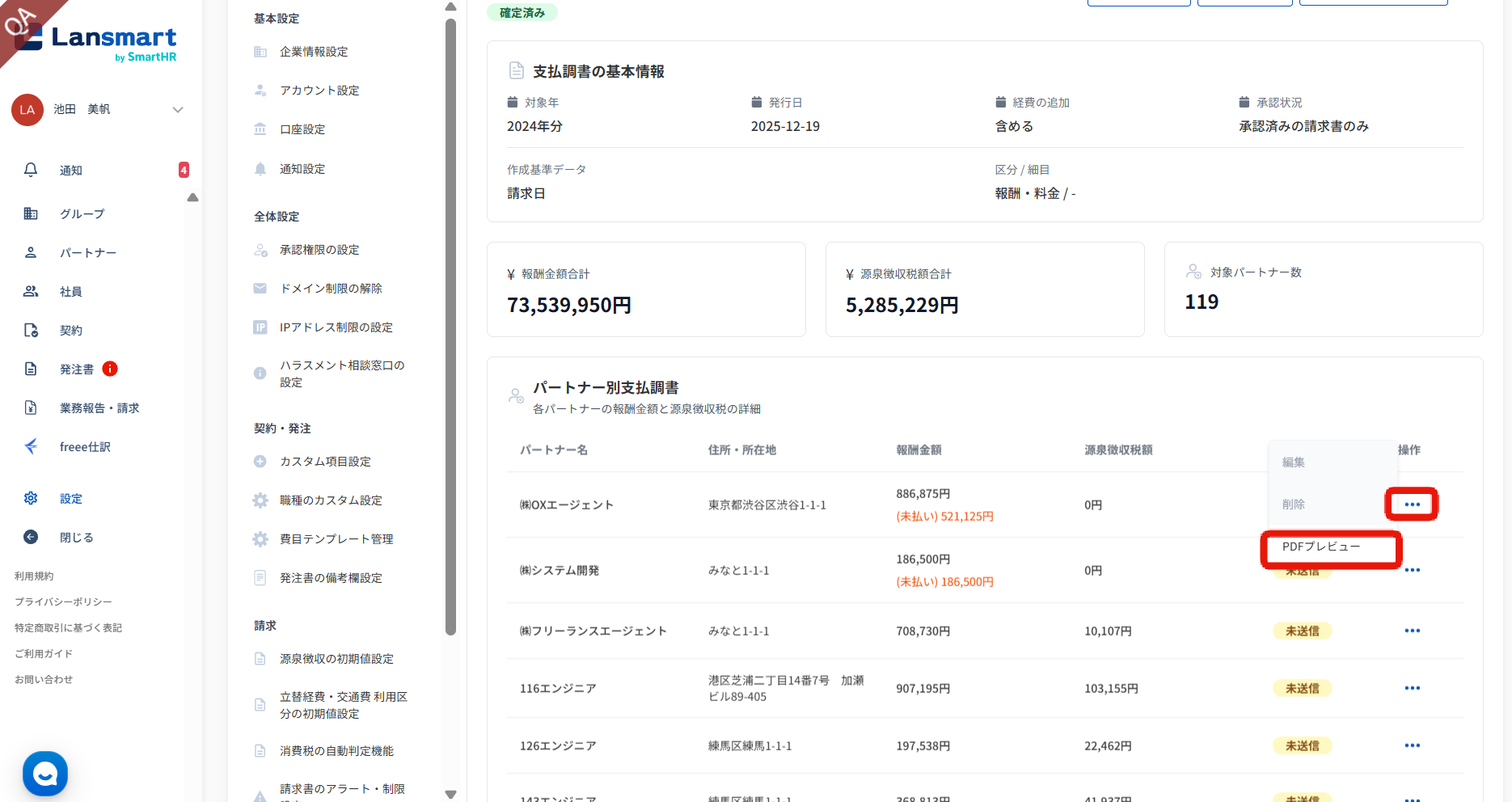This screenshot has height=802, width=1512.
Task: Open 職種のカスタム設定 gear icon
Action: [x=260, y=500]
